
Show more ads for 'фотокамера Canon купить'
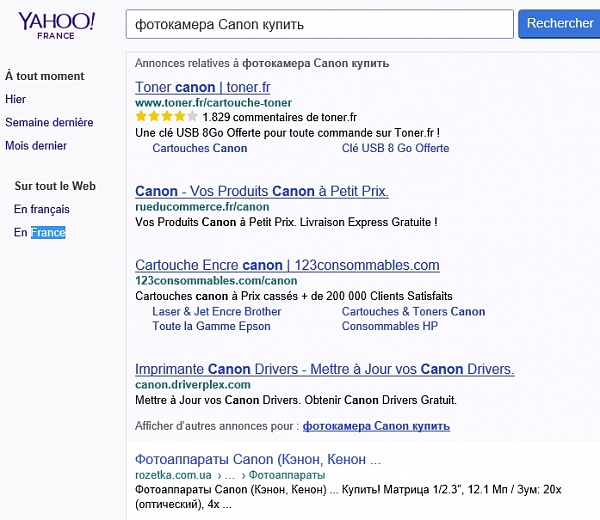(376, 426)
